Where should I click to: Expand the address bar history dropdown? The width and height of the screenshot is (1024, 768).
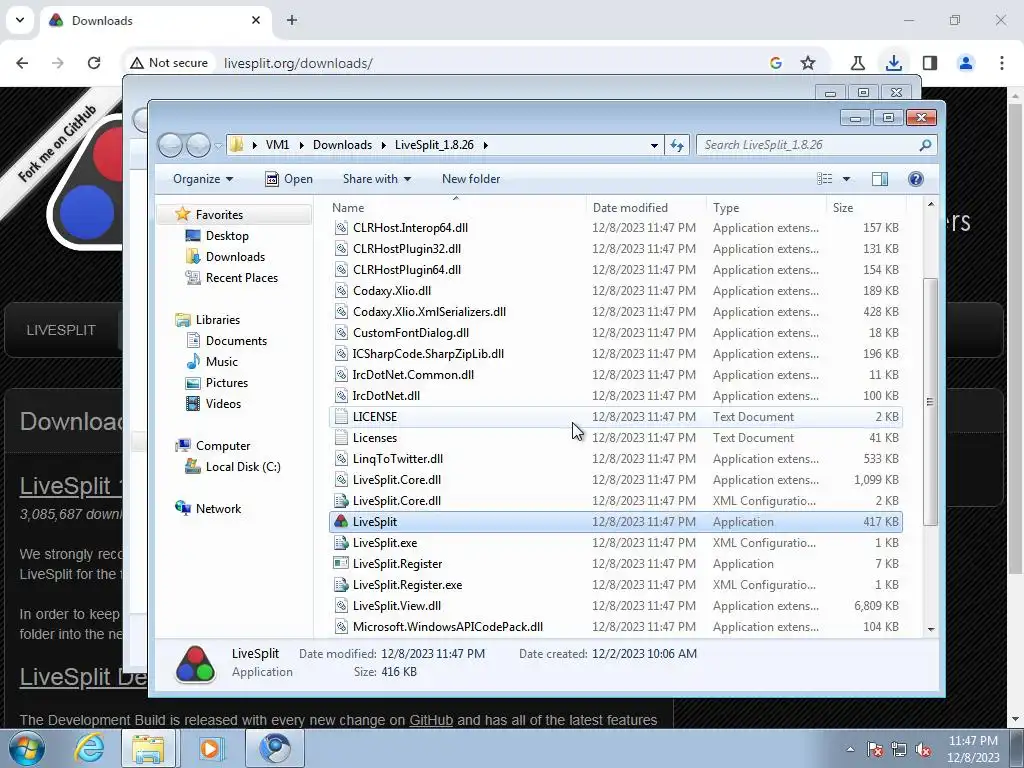(x=654, y=145)
